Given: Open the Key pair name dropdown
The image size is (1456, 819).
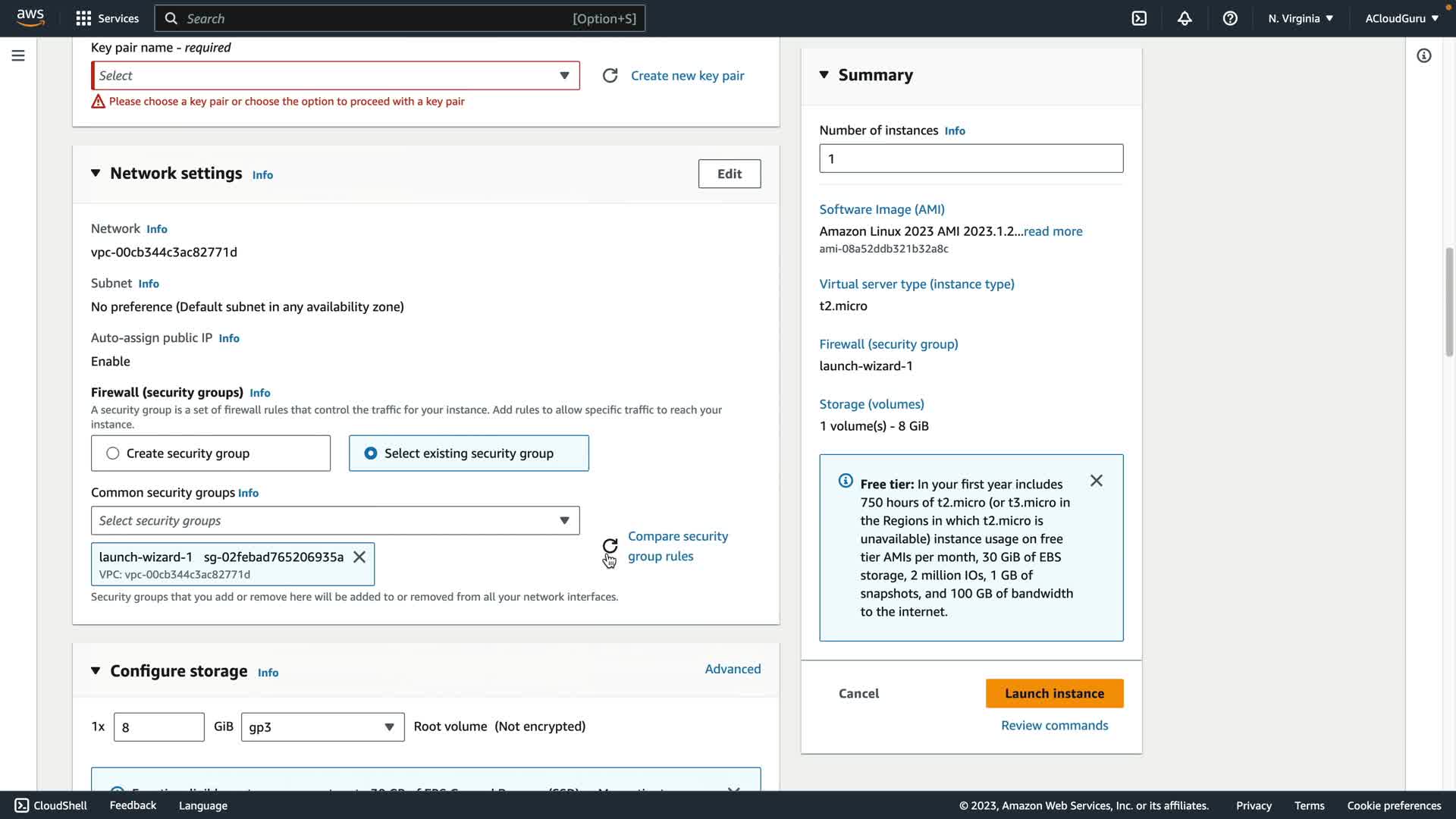Looking at the screenshot, I should click(x=335, y=76).
